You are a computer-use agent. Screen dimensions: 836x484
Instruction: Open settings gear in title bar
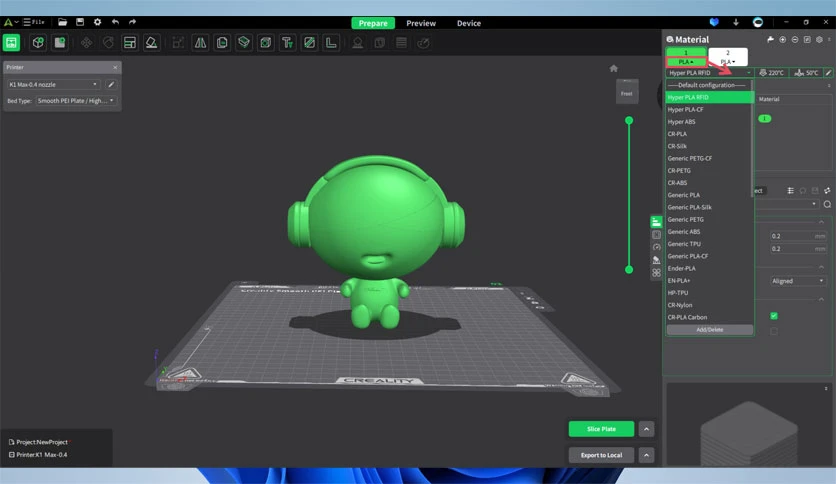pyautogui.click(x=98, y=22)
